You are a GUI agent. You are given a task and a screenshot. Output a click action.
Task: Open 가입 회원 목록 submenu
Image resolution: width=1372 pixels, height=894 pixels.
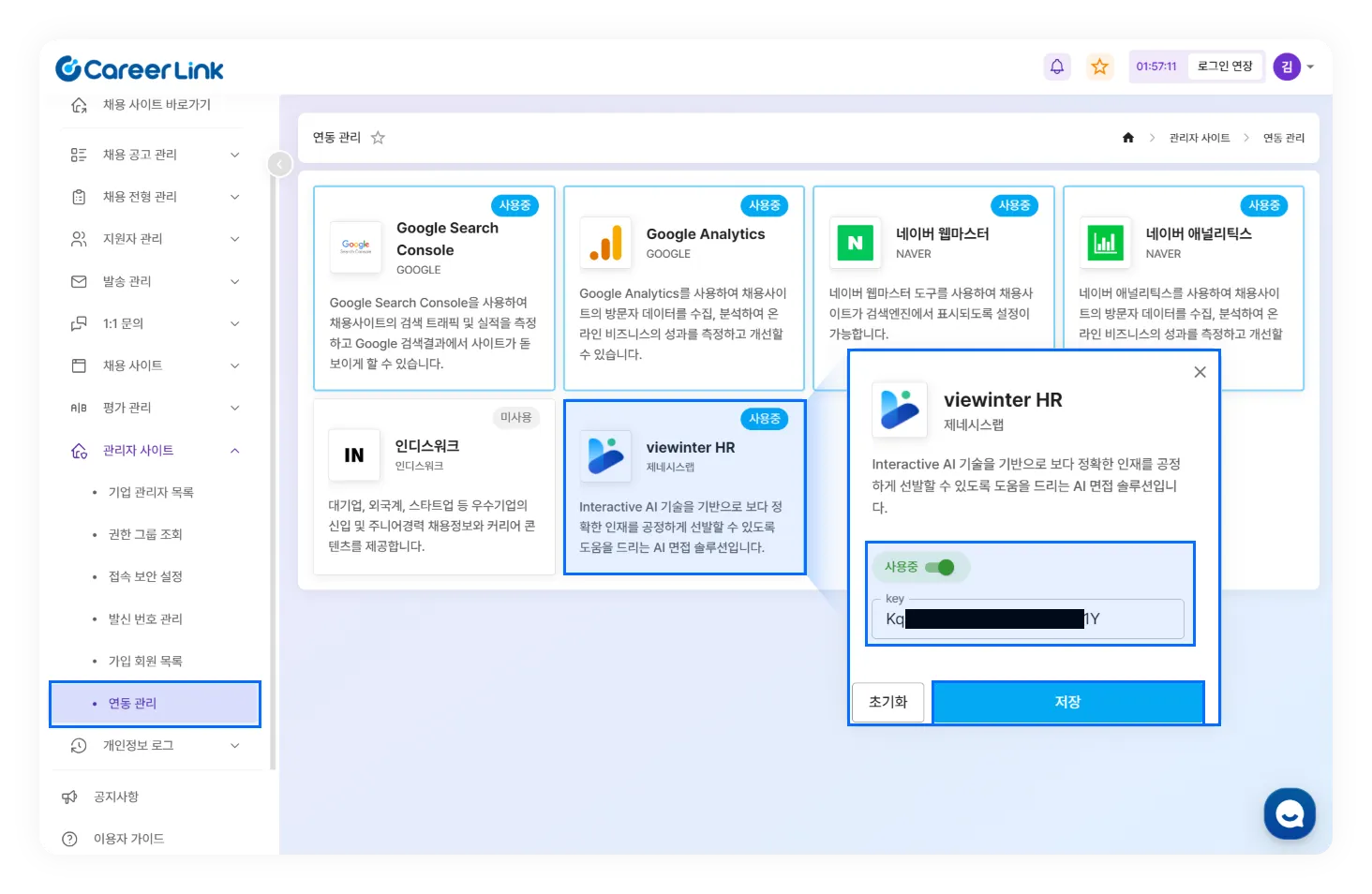click(145, 662)
